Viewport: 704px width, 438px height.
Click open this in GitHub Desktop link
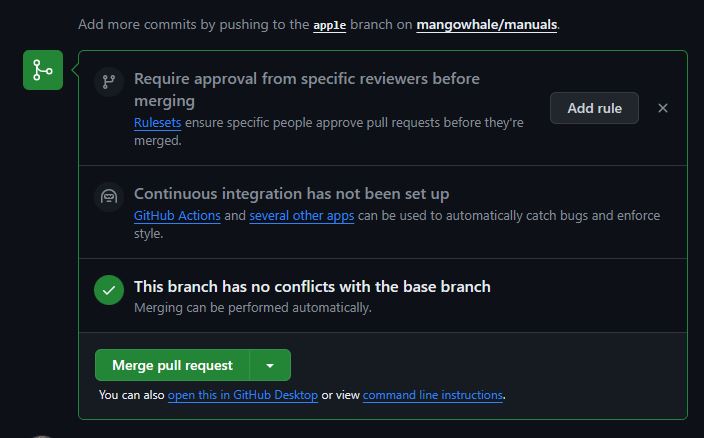pyautogui.click(x=243, y=395)
